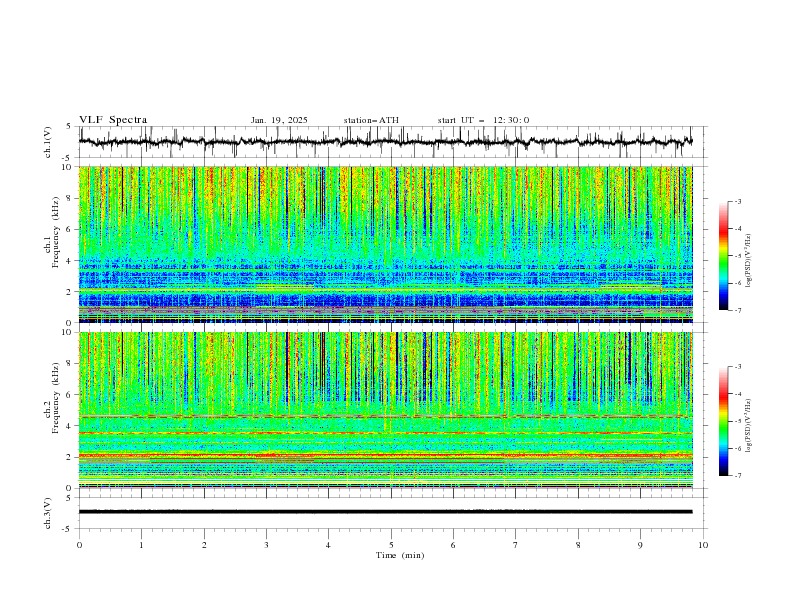
Task: Click the ch.1 spectrogram panel
Action: [x=385, y=244]
